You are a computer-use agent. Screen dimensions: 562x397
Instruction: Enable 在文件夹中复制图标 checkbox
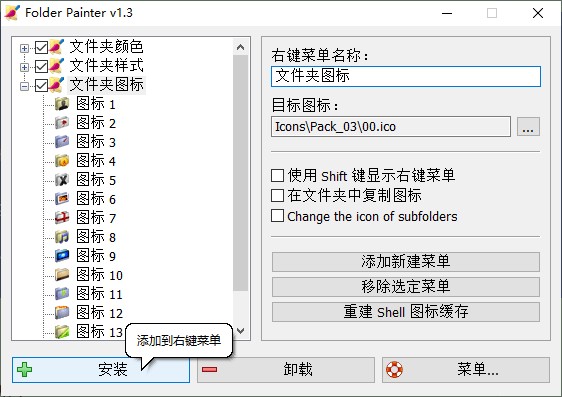point(277,196)
